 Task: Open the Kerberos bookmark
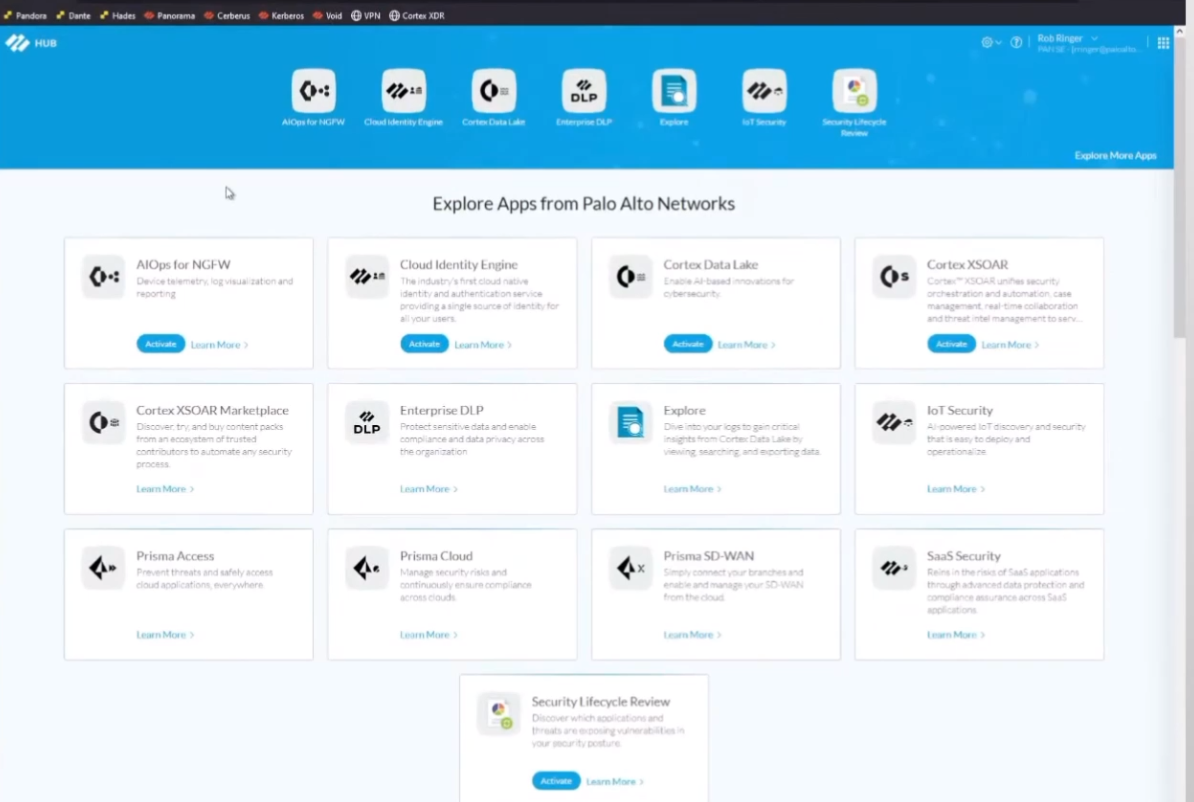[281, 15]
